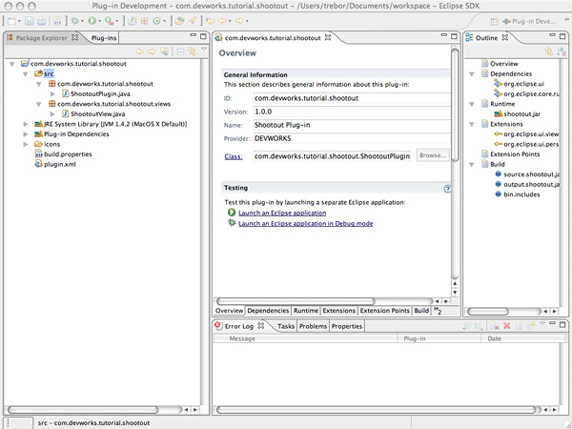Switch to the Tasks view tab
The height and width of the screenshot is (429, 572).
pyautogui.click(x=286, y=326)
